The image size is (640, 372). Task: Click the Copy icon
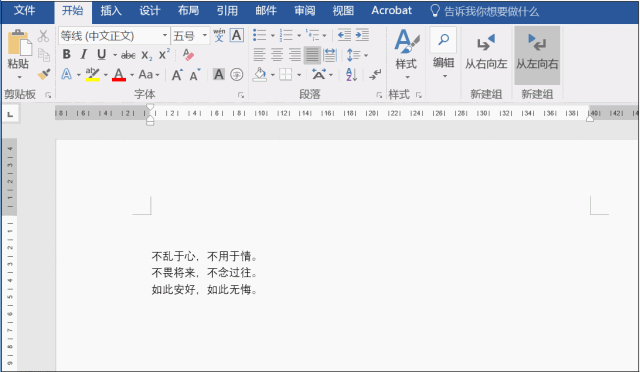[x=43, y=55]
